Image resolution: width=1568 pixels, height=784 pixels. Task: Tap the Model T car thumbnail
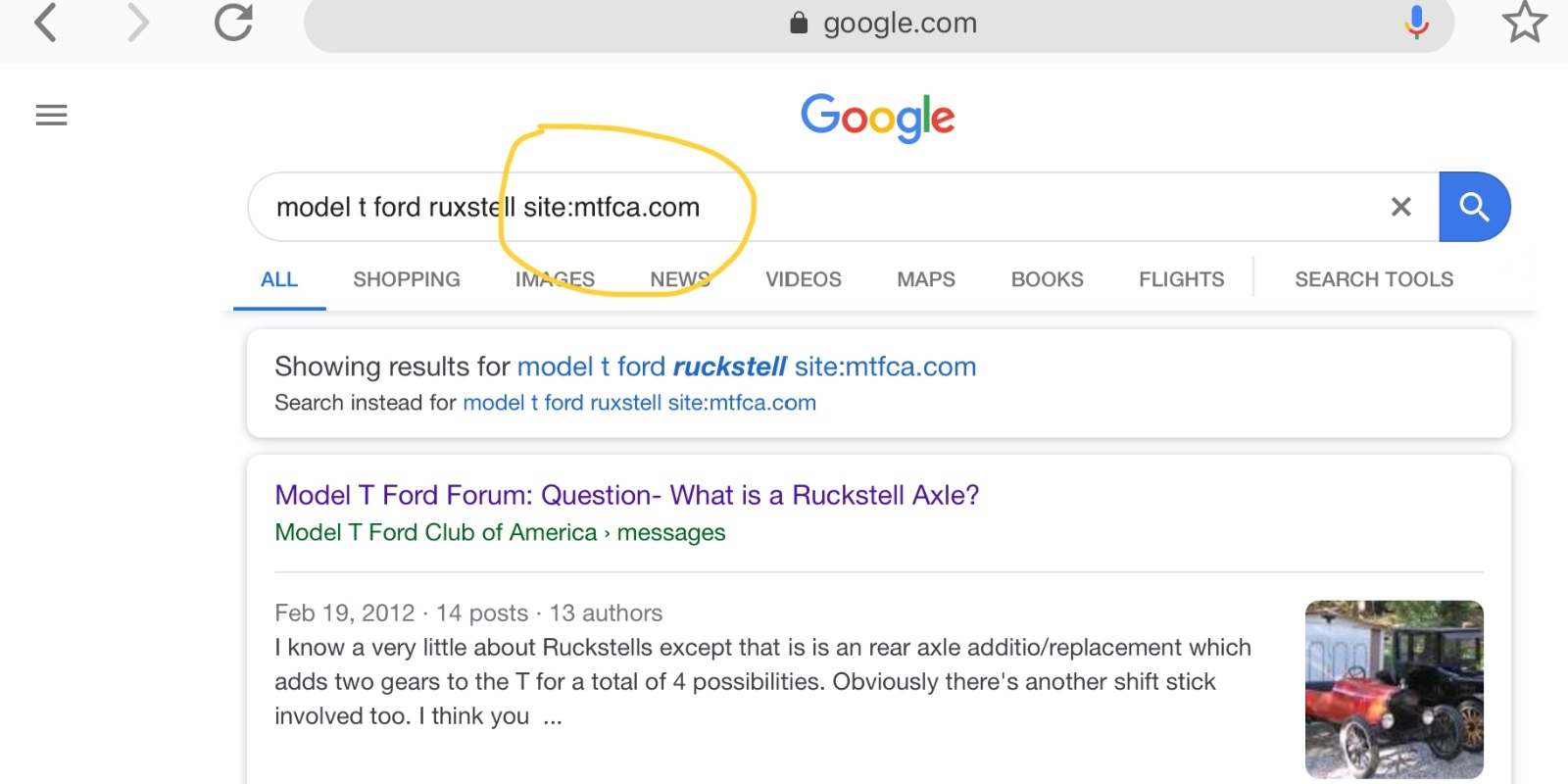pyautogui.click(x=1394, y=689)
